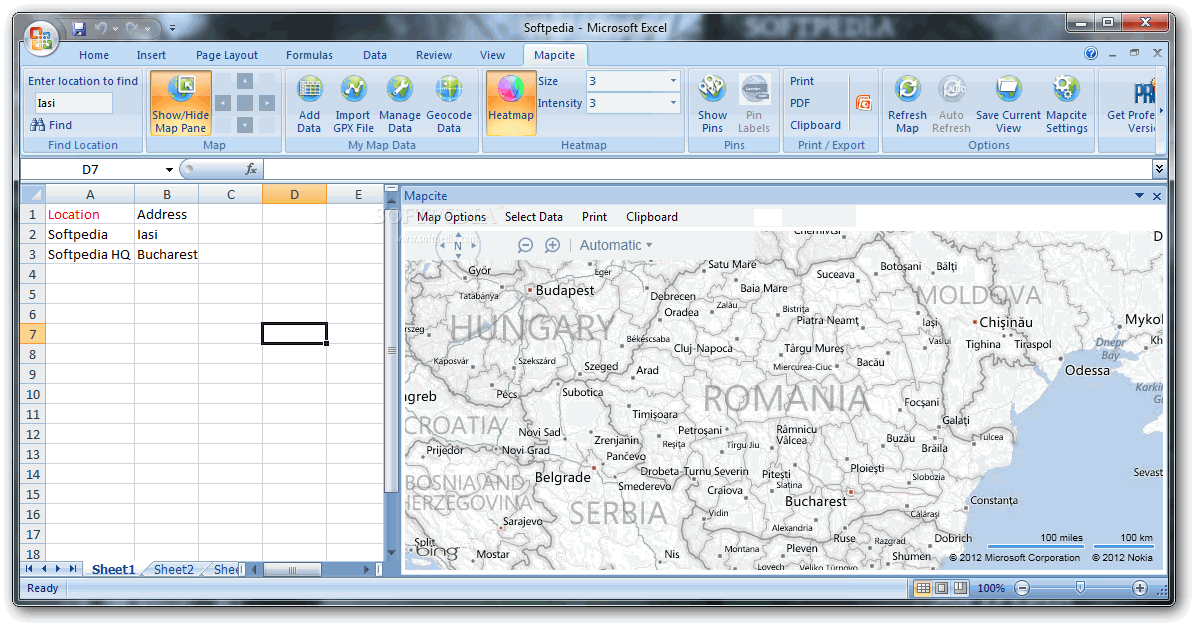Screen dimensions: 1196x627
Task: Zoom out on the Bing map
Action: click(x=525, y=245)
